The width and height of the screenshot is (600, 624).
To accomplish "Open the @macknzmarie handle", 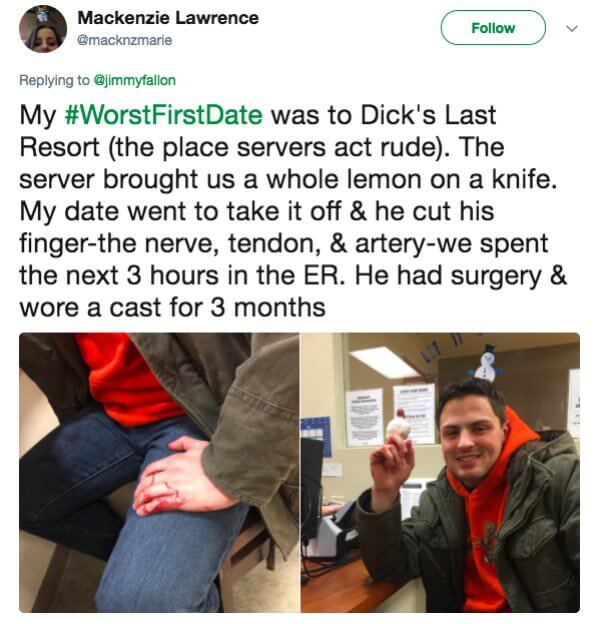I will [x=125, y=40].
